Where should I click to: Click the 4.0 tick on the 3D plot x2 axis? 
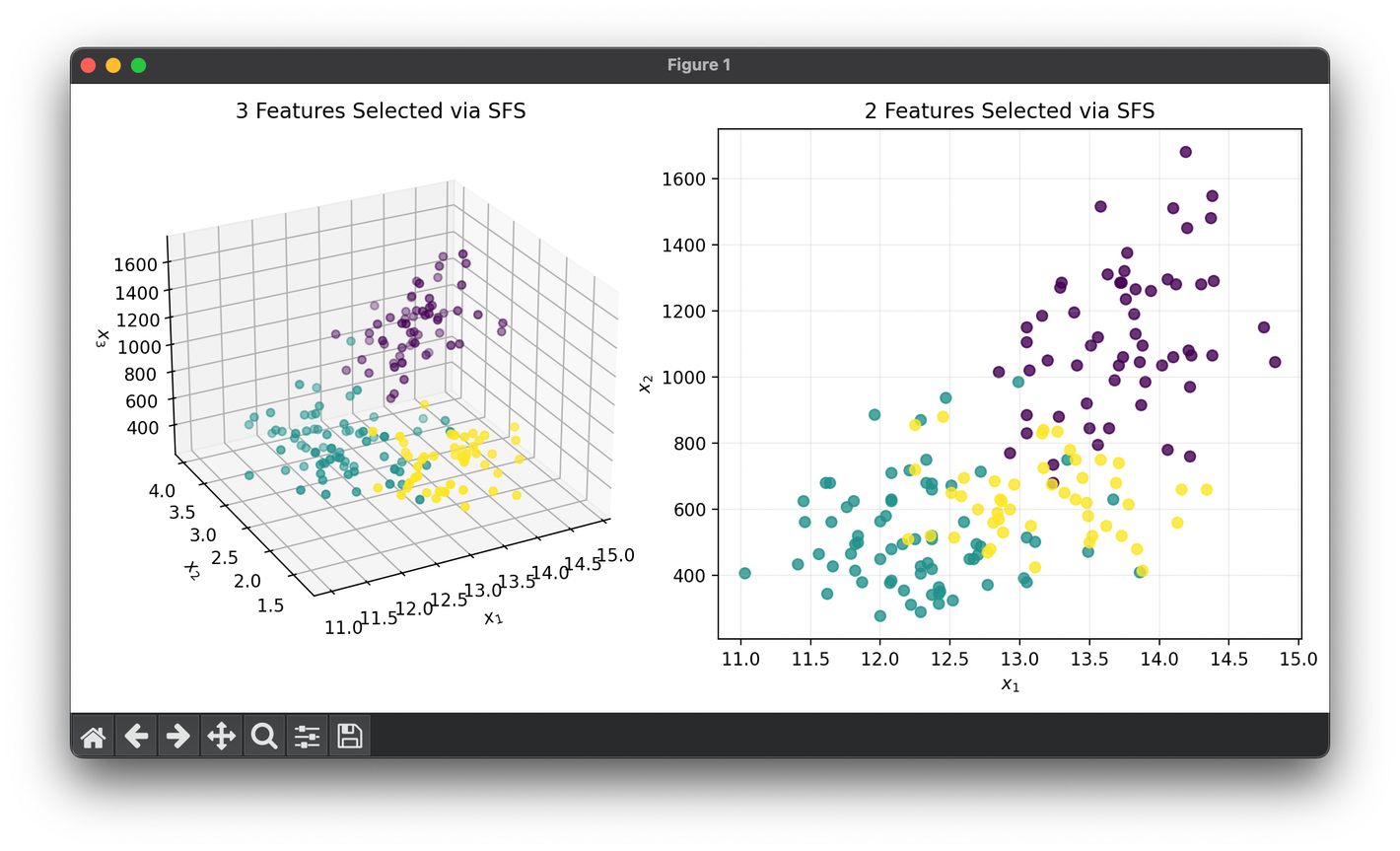point(164,491)
